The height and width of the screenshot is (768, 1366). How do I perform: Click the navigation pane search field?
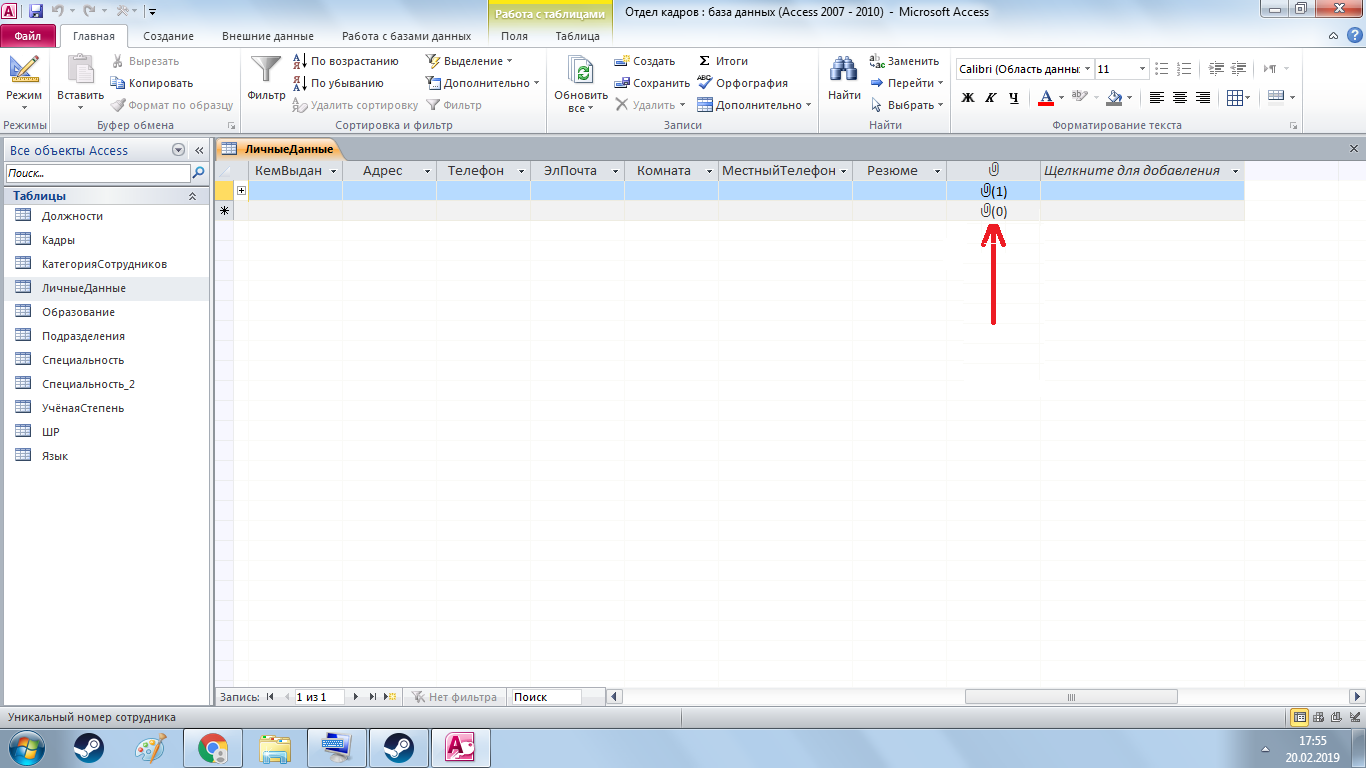(x=97, y=173)
